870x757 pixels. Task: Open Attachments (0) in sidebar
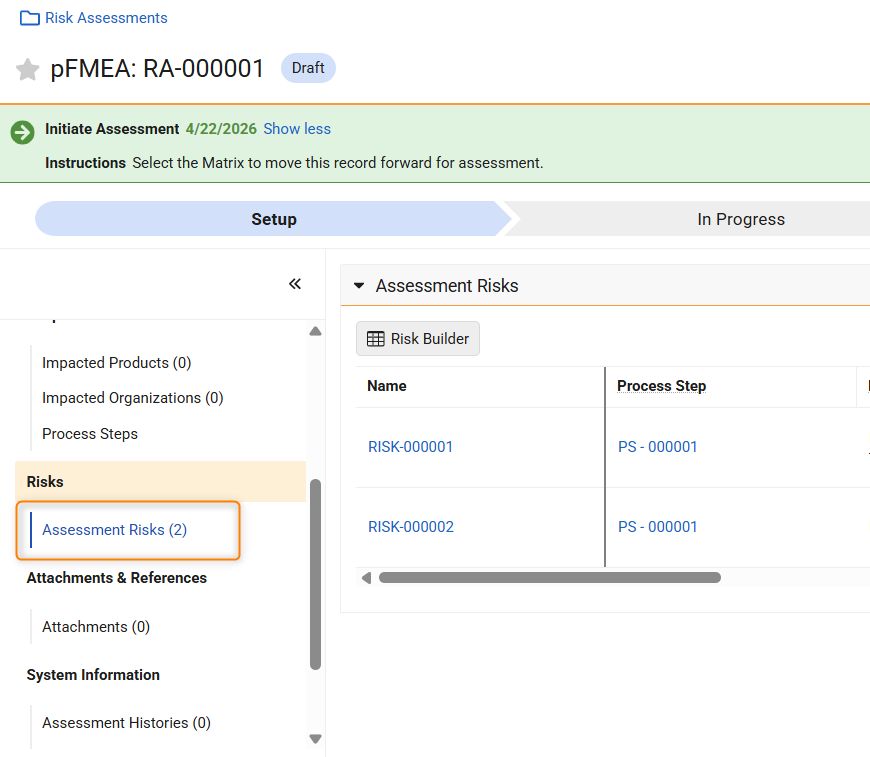click(x=96, y=627)
